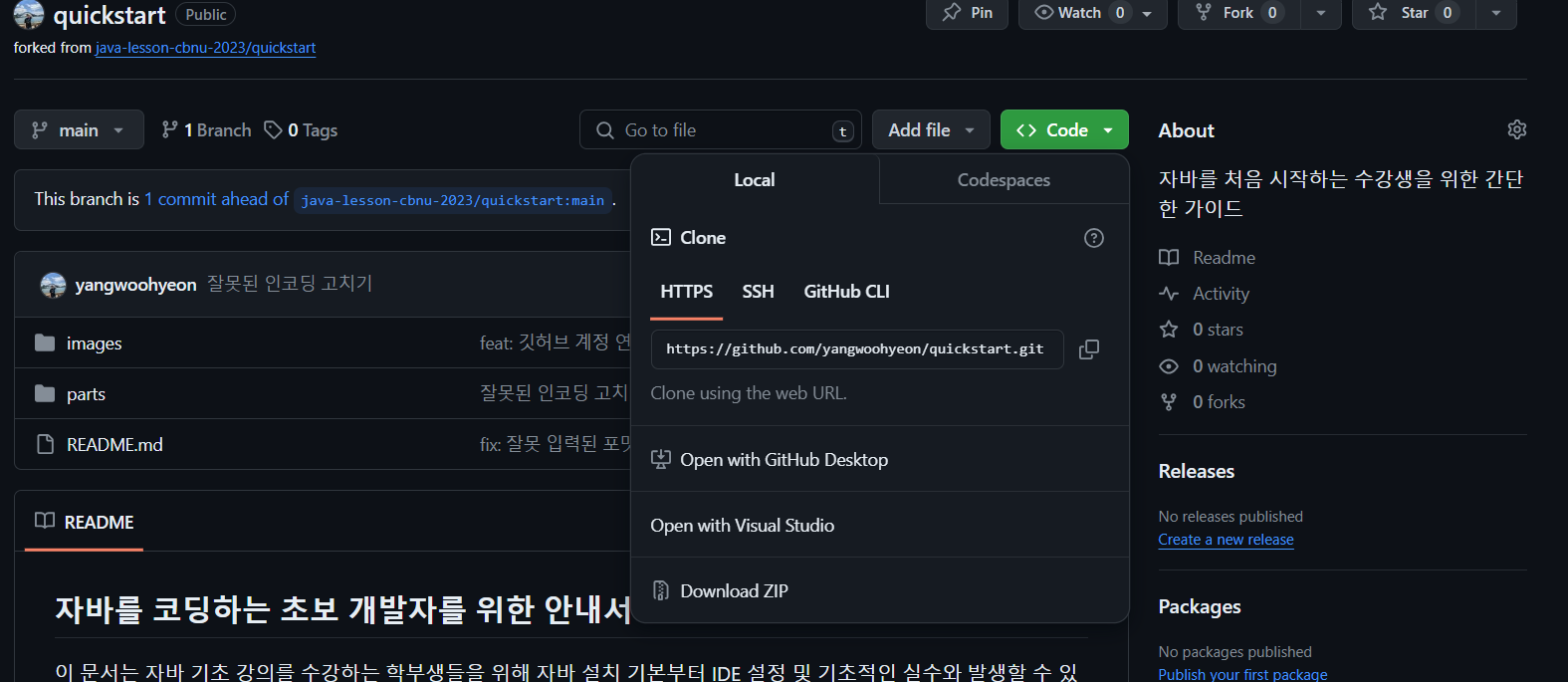Open the 1 commit ahead of link

click(216, 199)
